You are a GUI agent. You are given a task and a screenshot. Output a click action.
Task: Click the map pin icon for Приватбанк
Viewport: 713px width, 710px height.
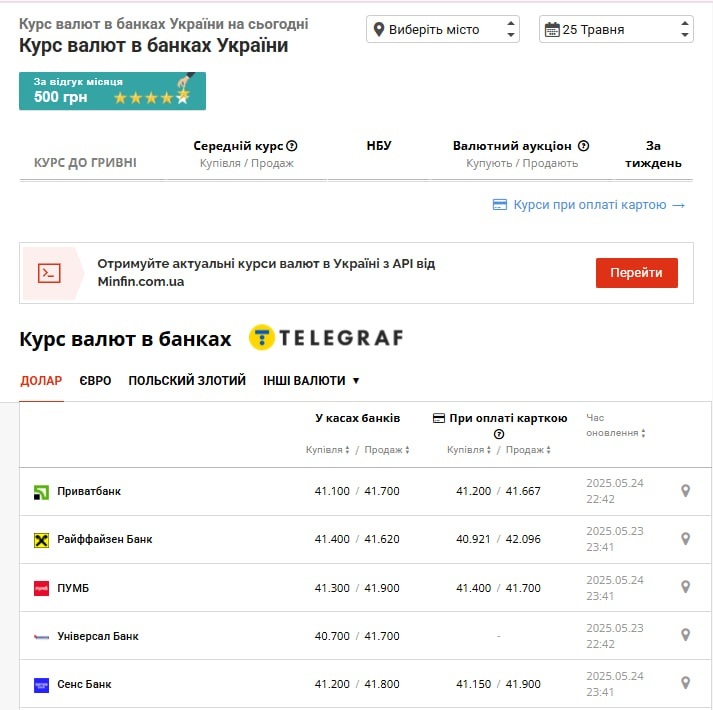click(x=685, y=491)
